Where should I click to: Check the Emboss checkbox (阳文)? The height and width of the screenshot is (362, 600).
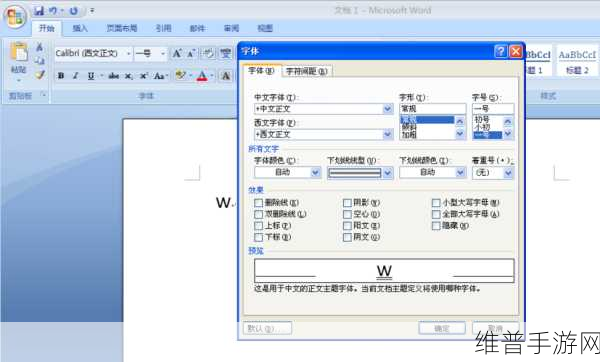click(347, 226)
